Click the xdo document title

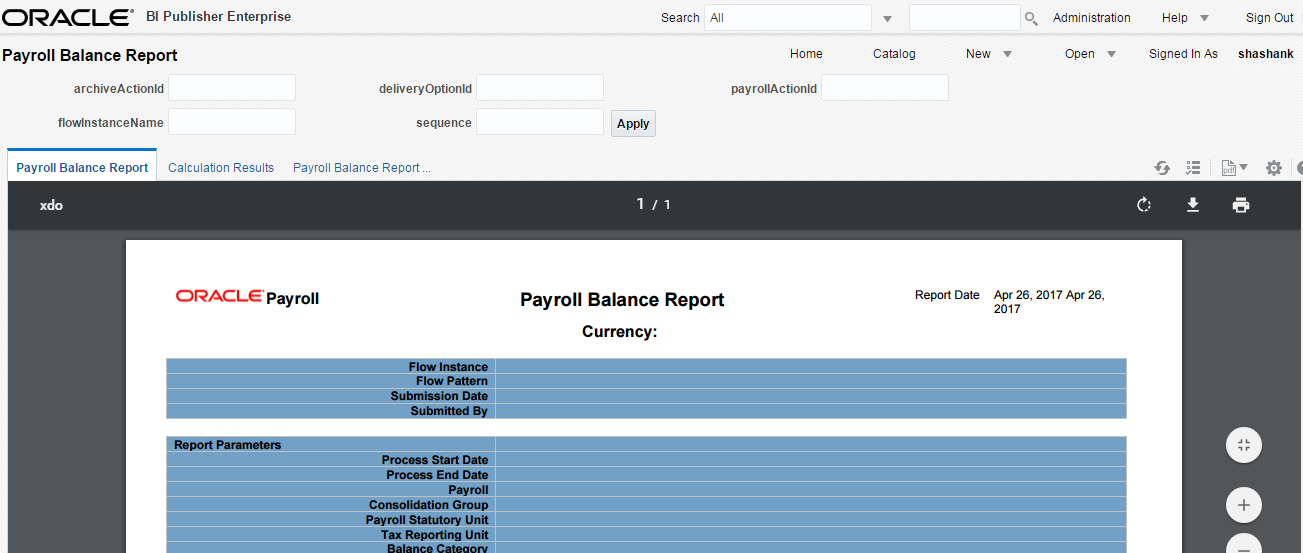click(x=51, y=205)
